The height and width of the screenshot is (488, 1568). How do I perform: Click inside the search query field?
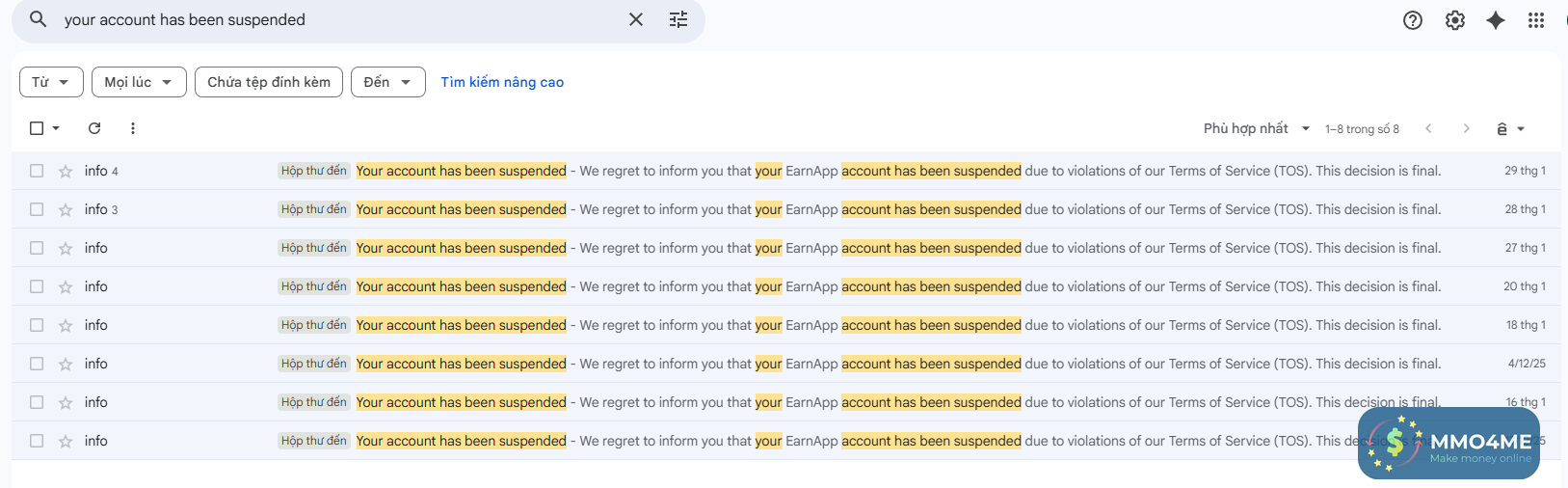coord(337,19)
